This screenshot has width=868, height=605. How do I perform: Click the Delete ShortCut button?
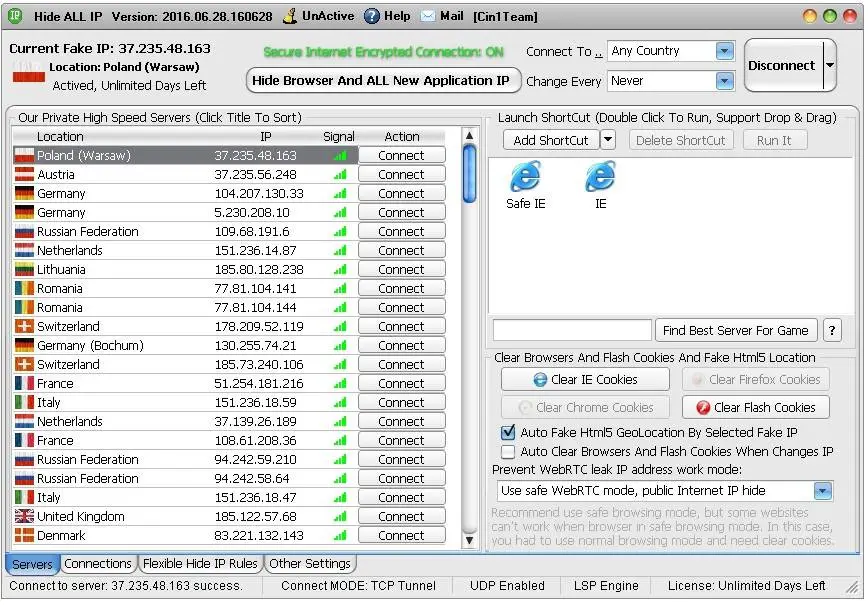point(680,140)
